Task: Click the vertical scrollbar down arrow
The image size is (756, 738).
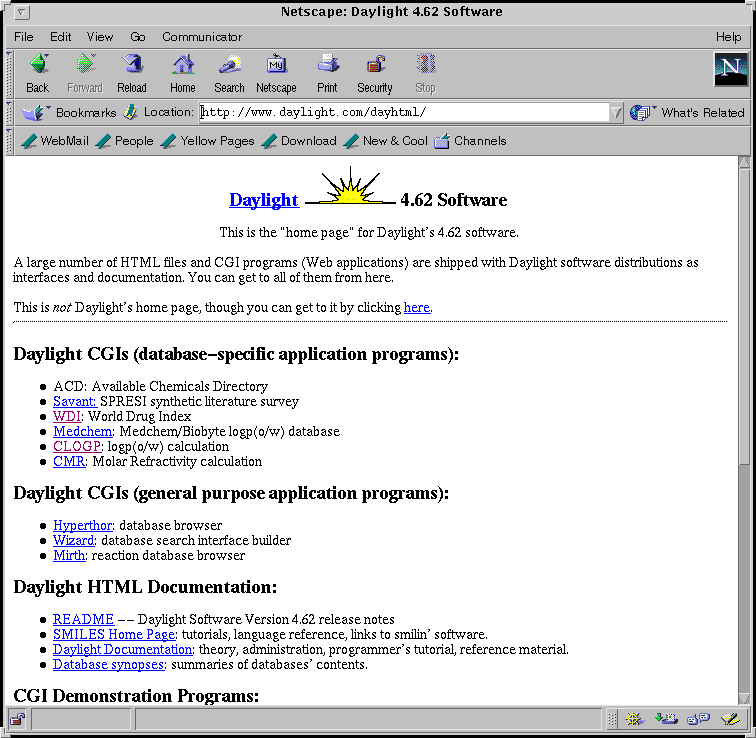Action: (x=744, y=697)
